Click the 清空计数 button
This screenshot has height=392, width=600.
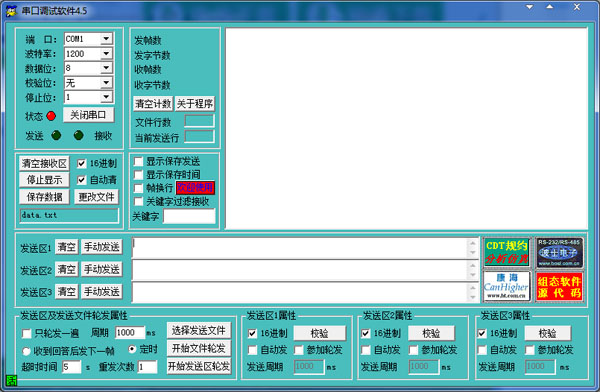point(153,103)
